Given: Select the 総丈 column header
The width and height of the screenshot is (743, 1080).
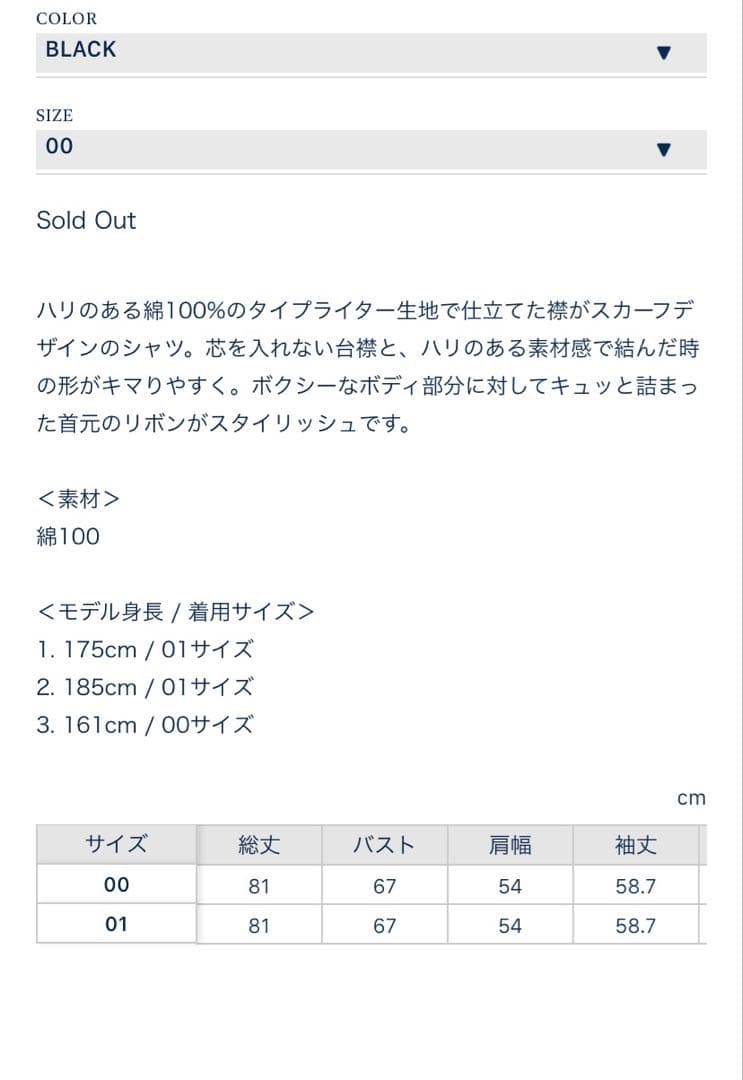Looking at the screenshot, I should coord(259,845).
